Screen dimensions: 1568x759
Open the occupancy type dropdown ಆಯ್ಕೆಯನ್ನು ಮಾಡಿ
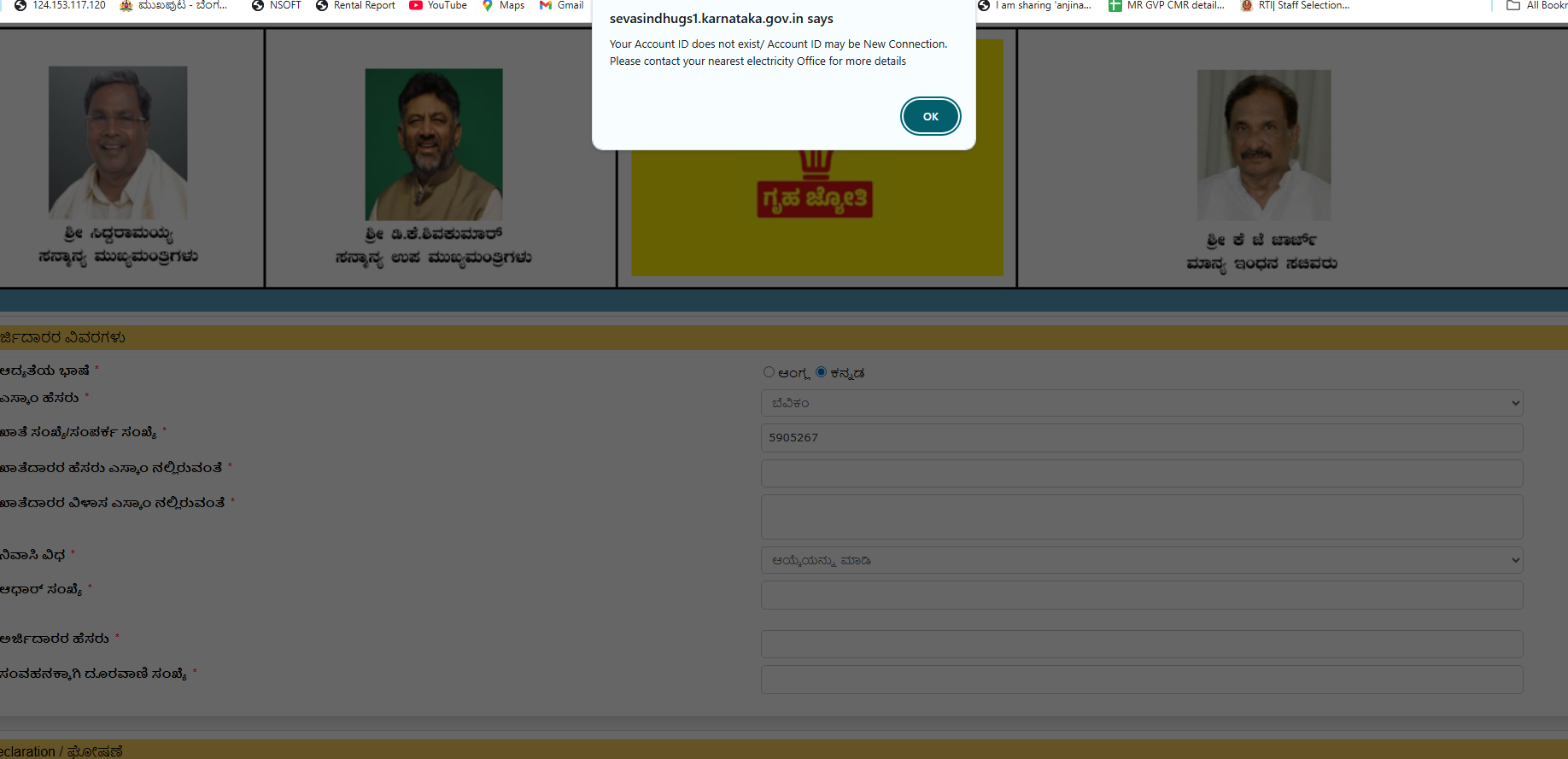tap(1142, 560)
